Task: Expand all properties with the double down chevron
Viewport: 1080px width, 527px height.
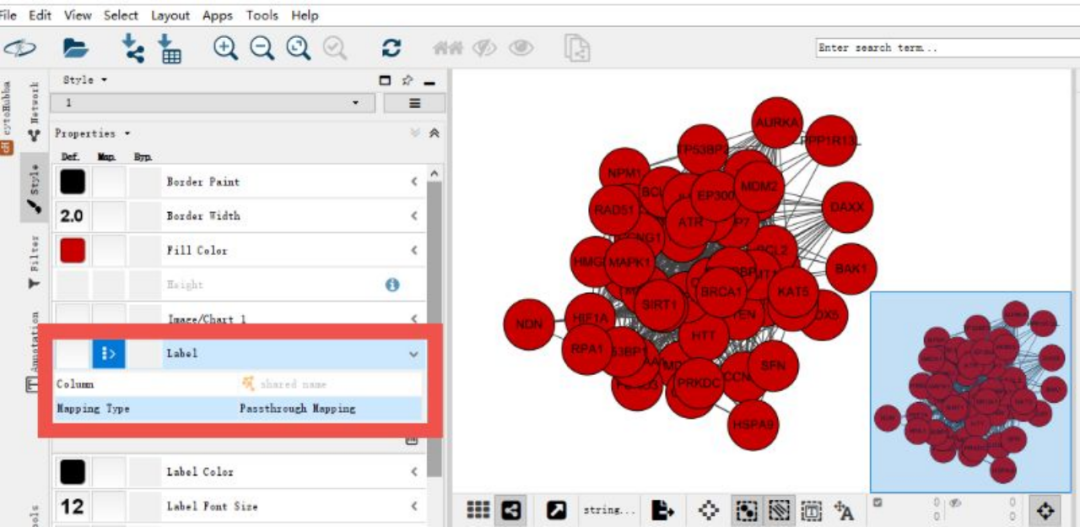Action: [415, 133]
